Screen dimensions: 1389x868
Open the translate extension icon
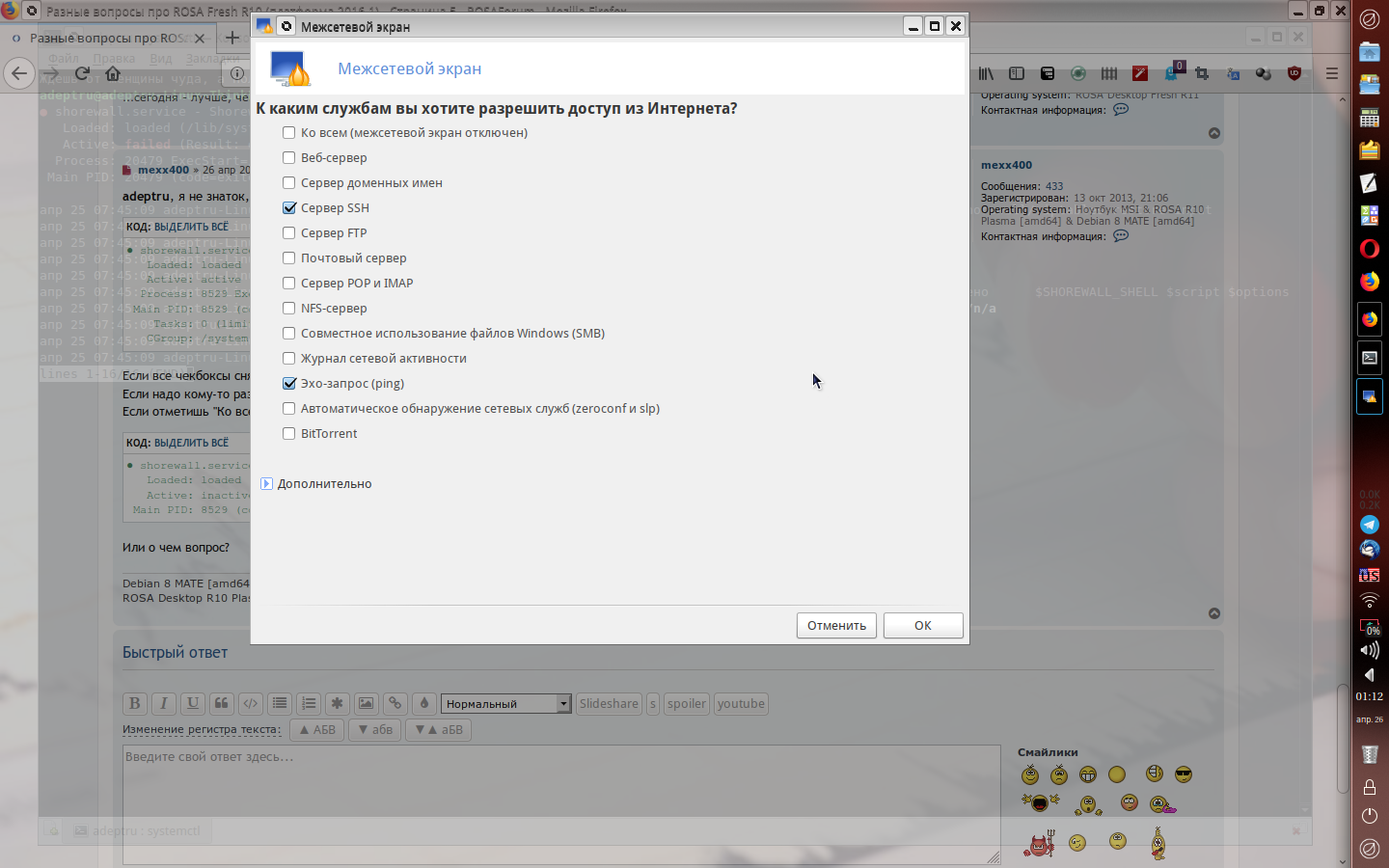coord(1233,73)
